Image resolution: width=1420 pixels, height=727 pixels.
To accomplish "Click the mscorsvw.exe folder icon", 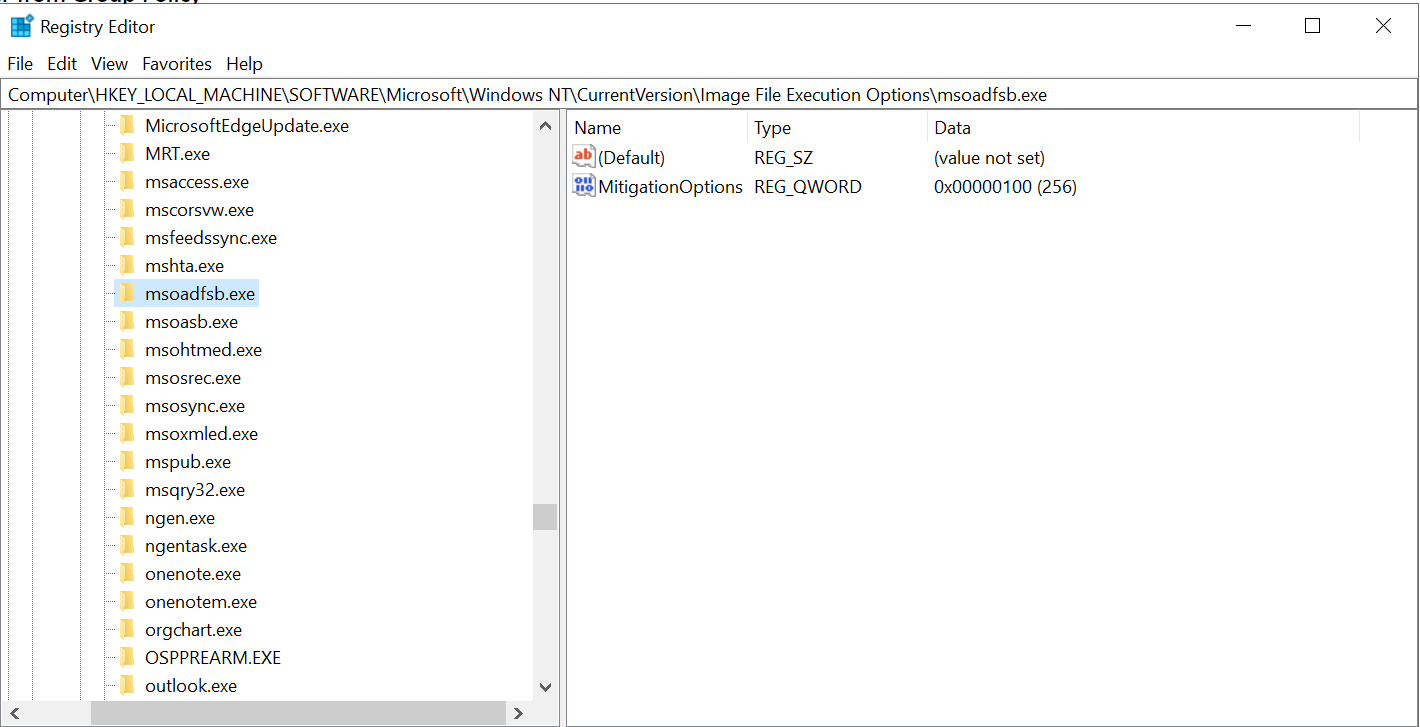I will [x=127, y=210].
